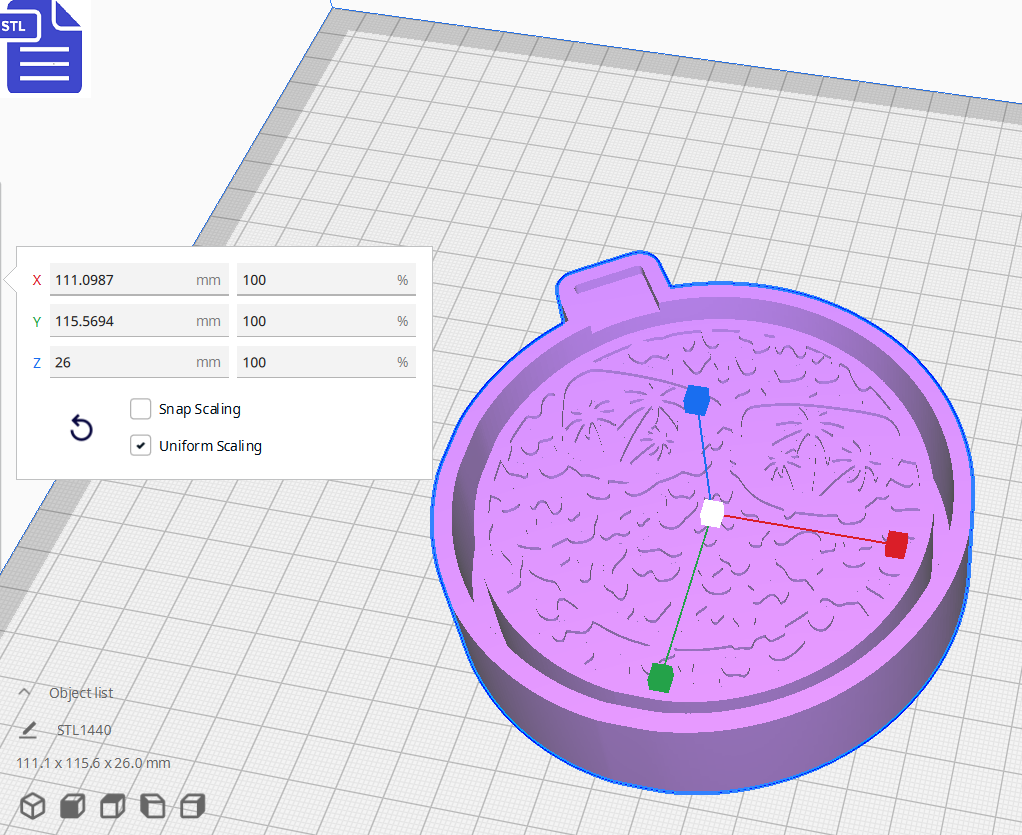
Task: Select the isometric view cube icon
Action: 32,805
